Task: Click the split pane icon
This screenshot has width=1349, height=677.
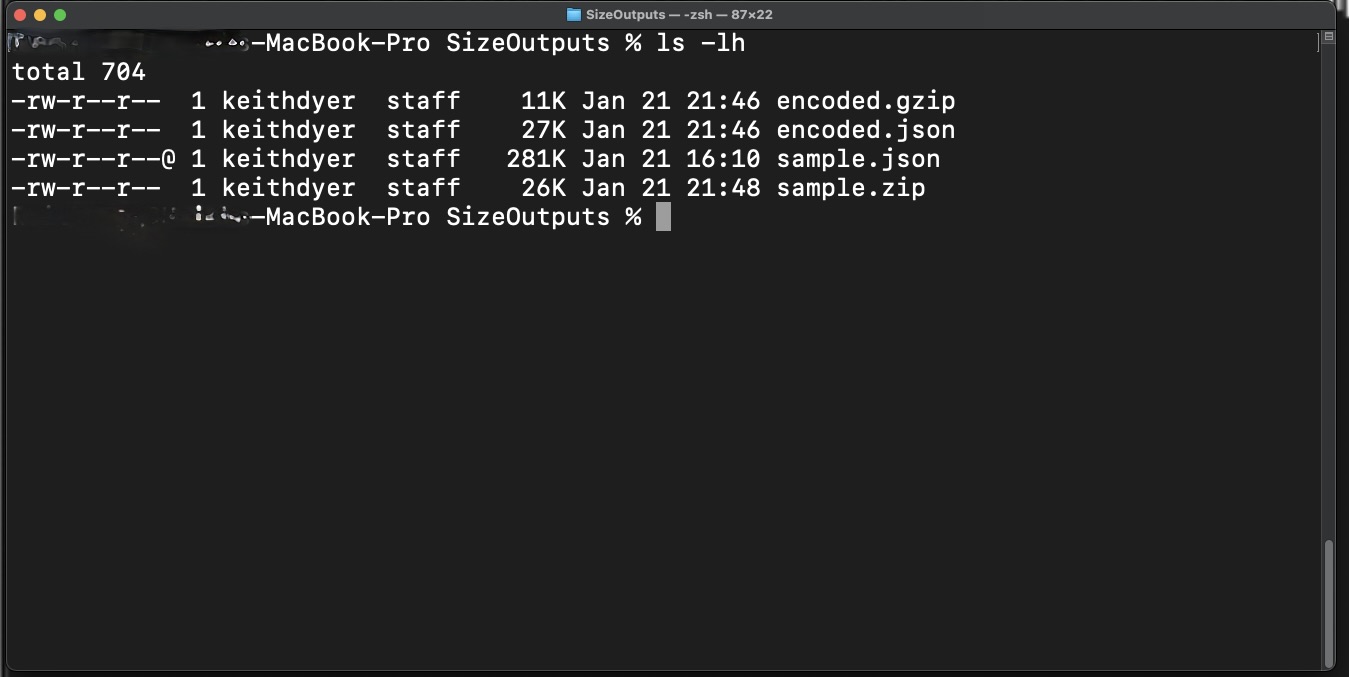Action: (x=1329, y=37)
